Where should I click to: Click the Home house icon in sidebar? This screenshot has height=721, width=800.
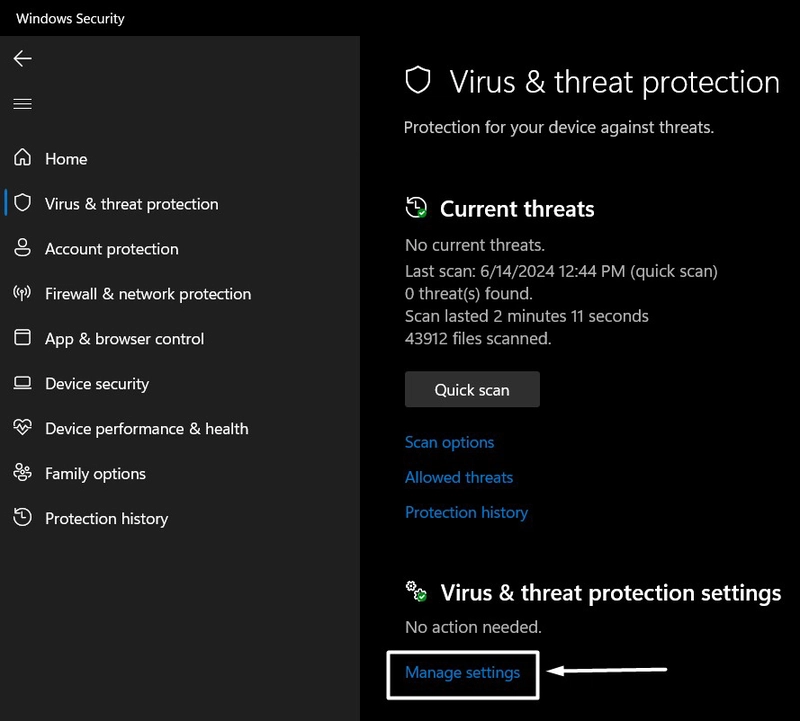22,158
